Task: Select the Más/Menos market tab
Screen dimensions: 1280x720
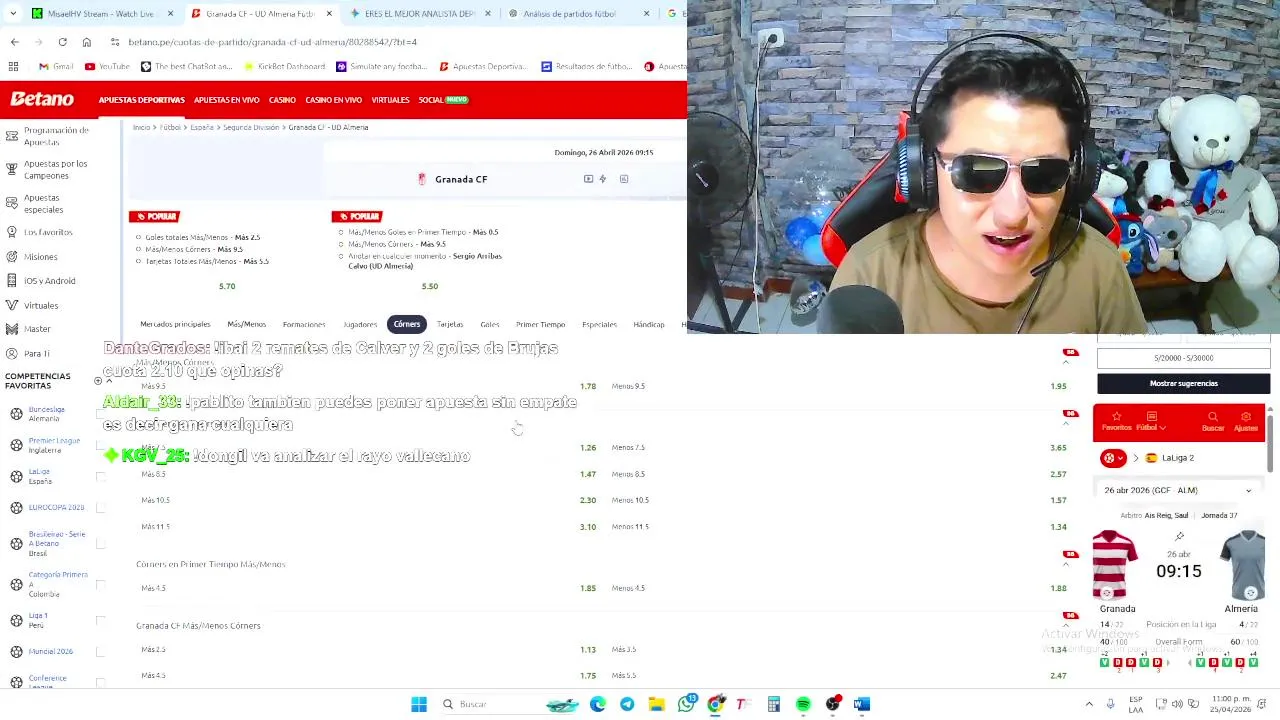Action: point(246,324)
